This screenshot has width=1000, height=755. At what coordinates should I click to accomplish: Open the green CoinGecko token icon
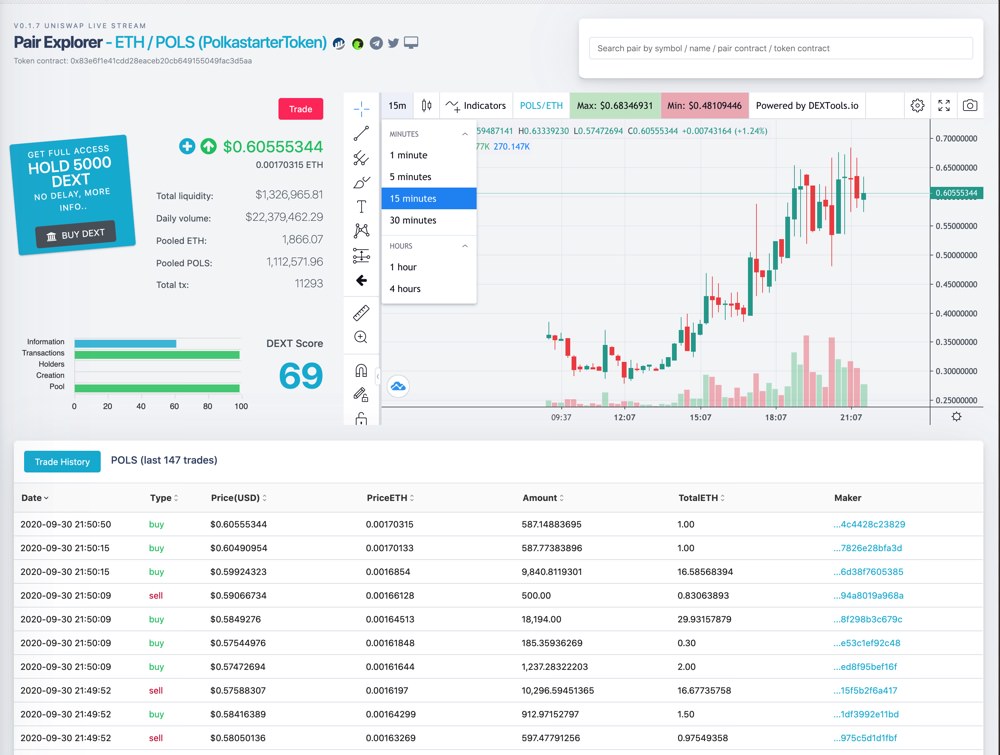pos(358,43)
